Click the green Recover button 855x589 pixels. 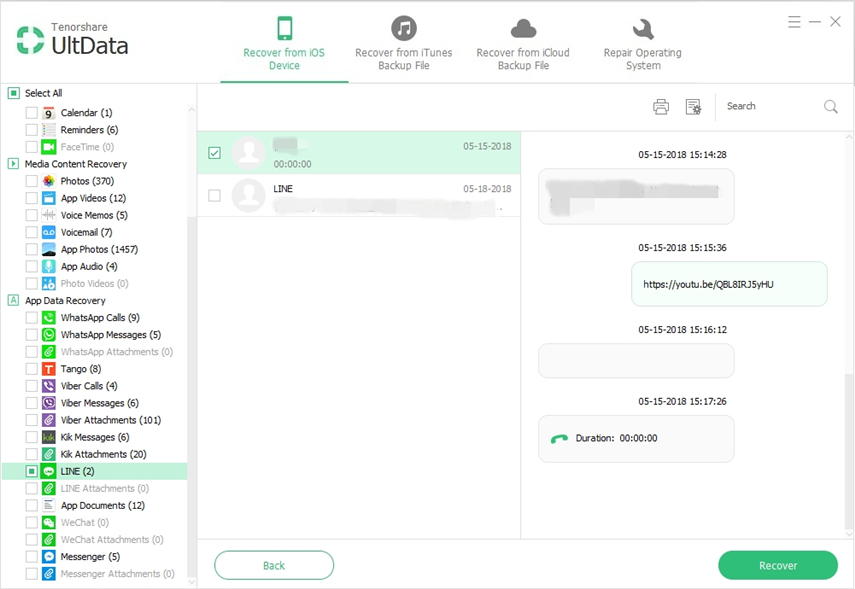[778, 565]
